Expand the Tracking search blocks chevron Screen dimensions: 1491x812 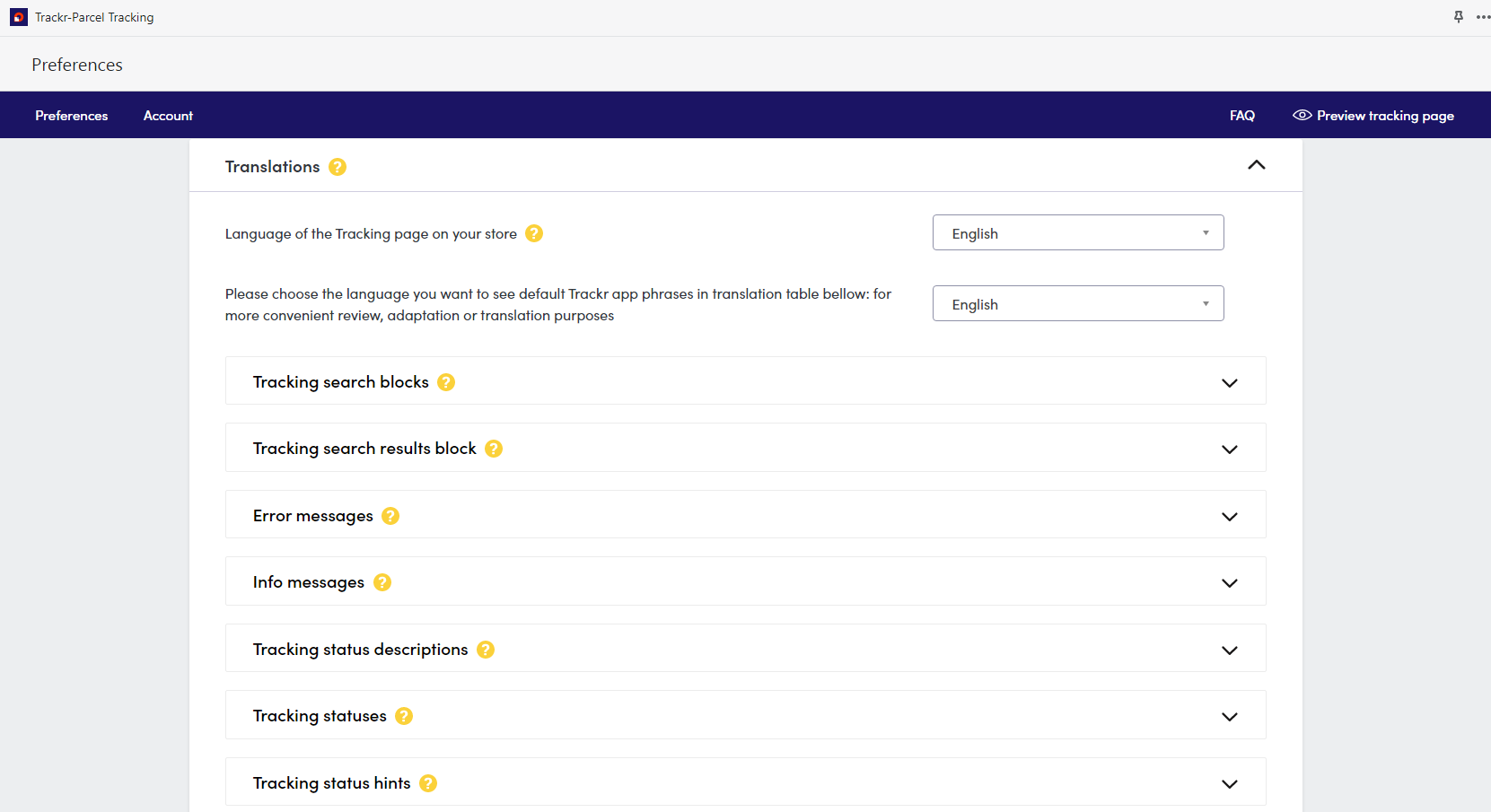pos(1230,383)
